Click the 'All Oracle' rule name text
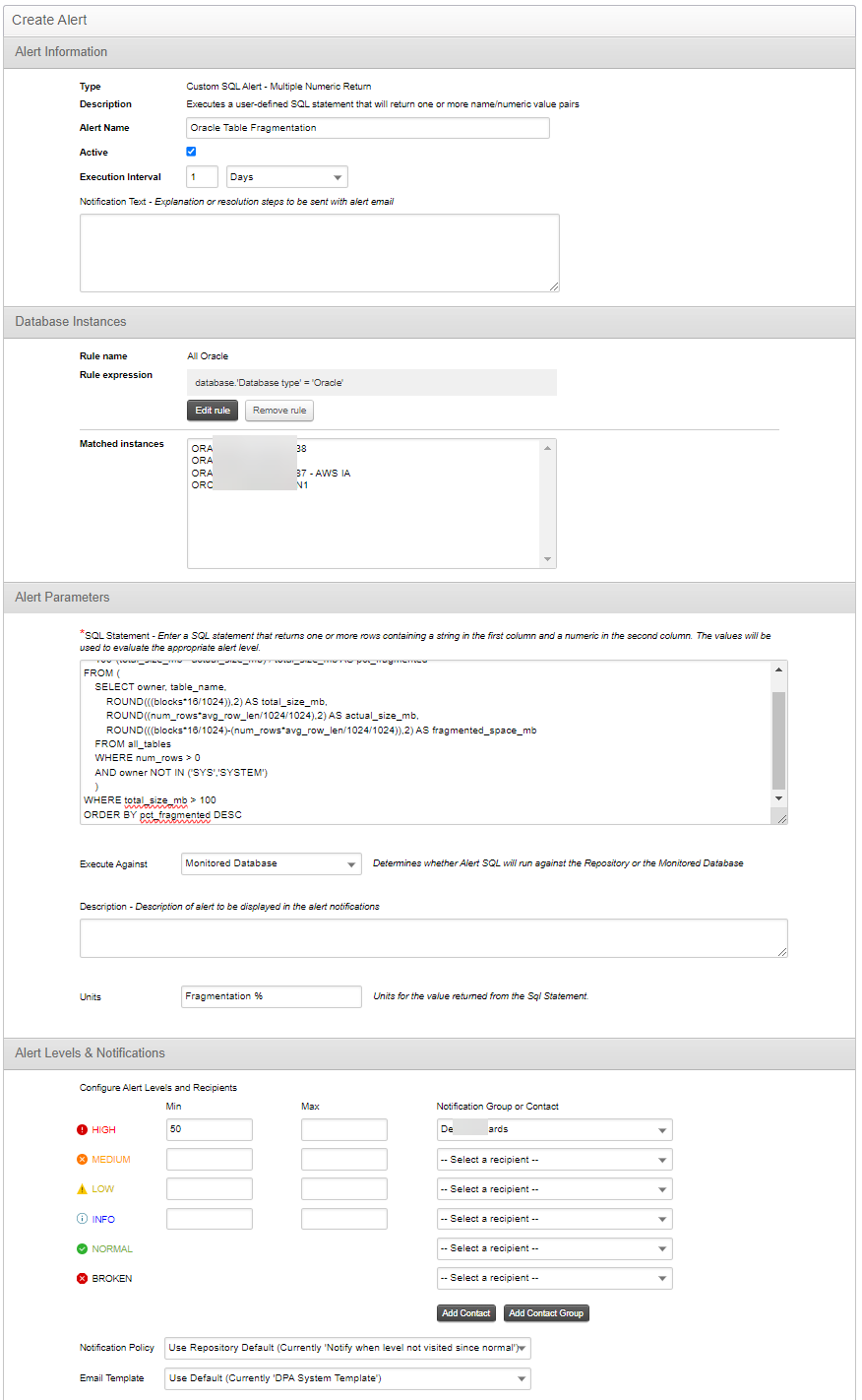This screenshot has height=1400, width=862. pyautogui.click(x=208, y=356)
